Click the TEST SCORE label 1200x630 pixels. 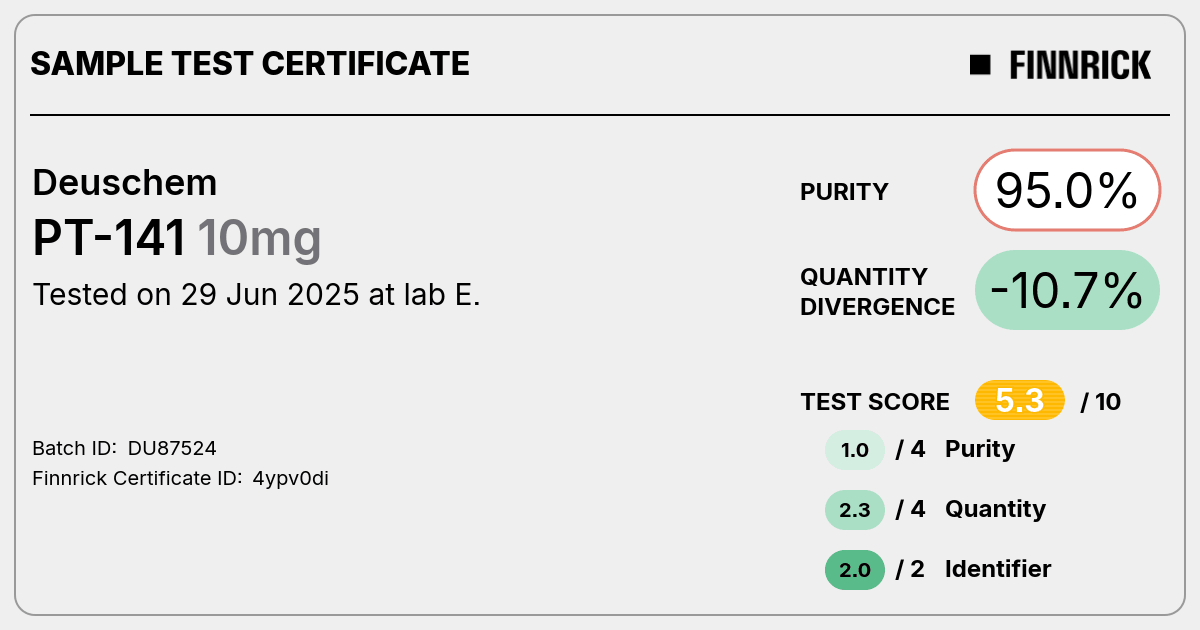[x=875, y=402]
